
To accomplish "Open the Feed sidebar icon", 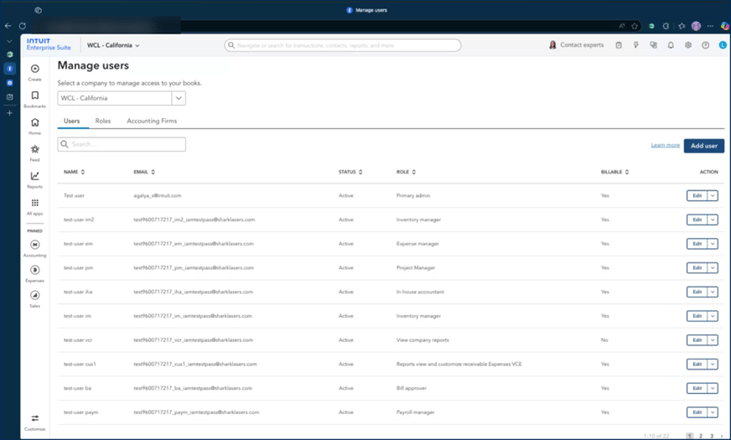I will coord(35,151).
